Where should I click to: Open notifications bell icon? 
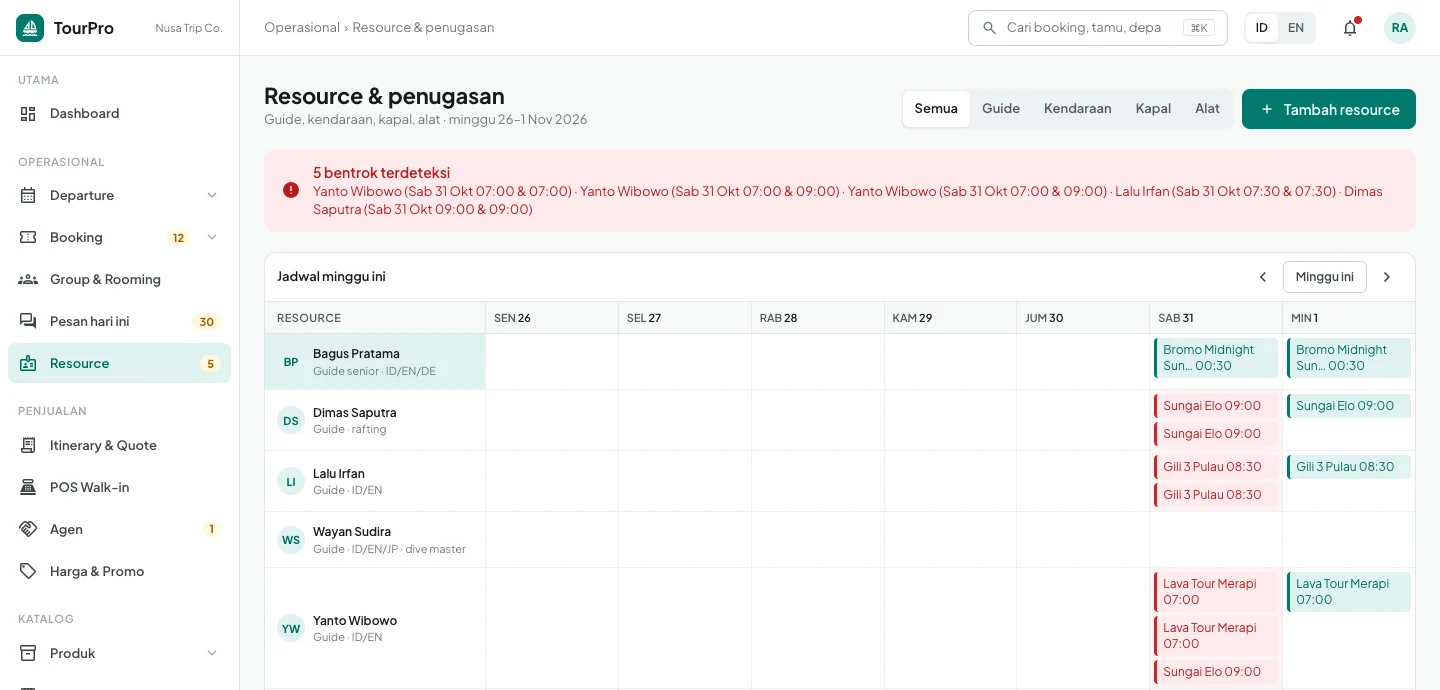tap(1350, 28)
